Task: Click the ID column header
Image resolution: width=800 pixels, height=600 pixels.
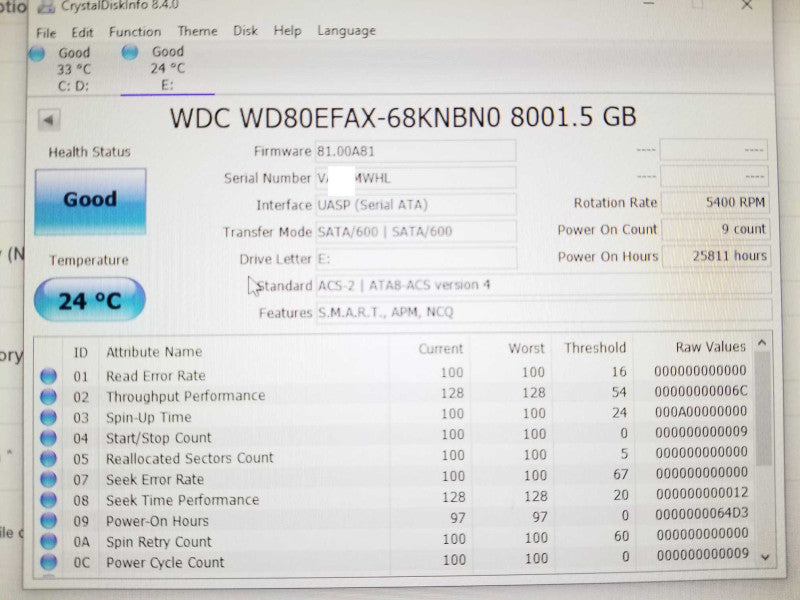Action: pos(81,353)
